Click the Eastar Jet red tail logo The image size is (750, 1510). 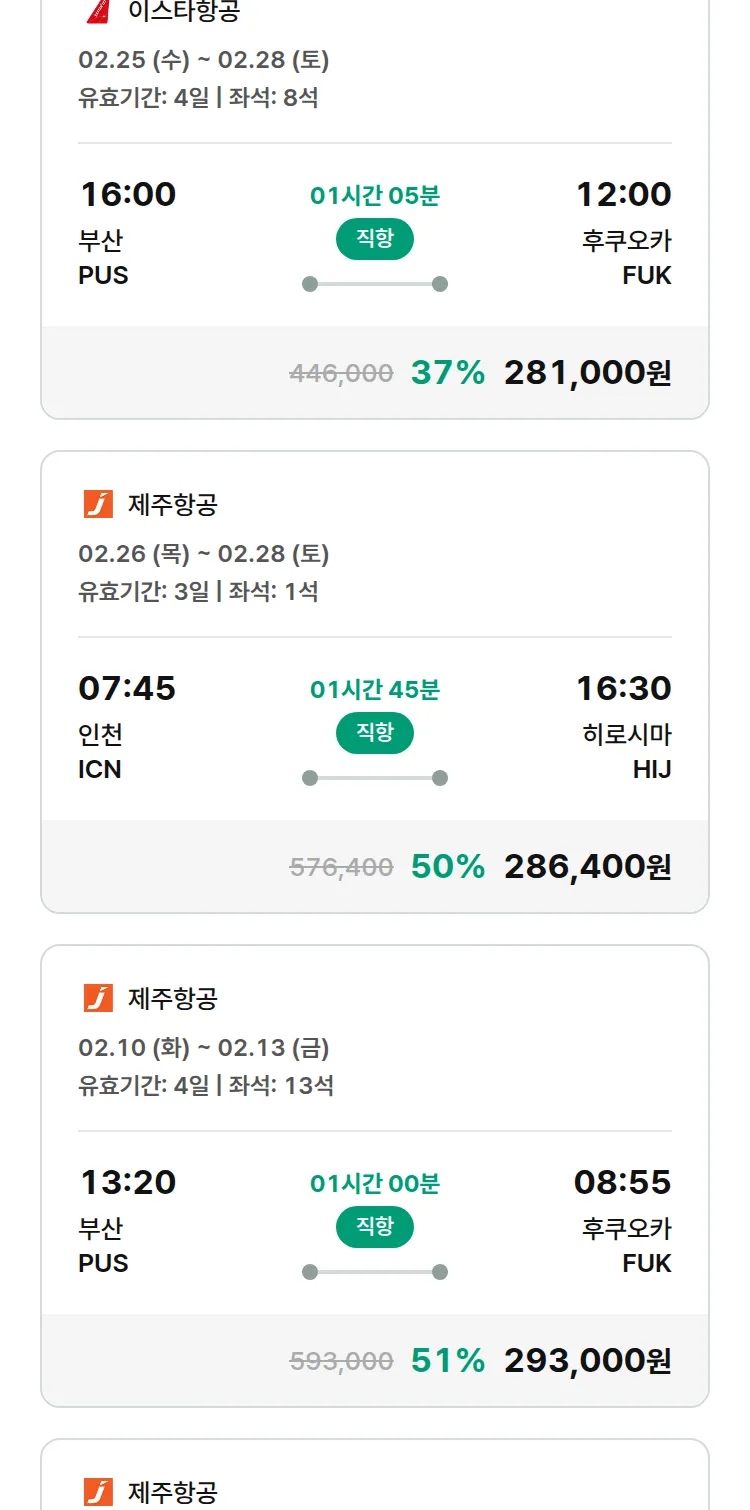[97, 11]
